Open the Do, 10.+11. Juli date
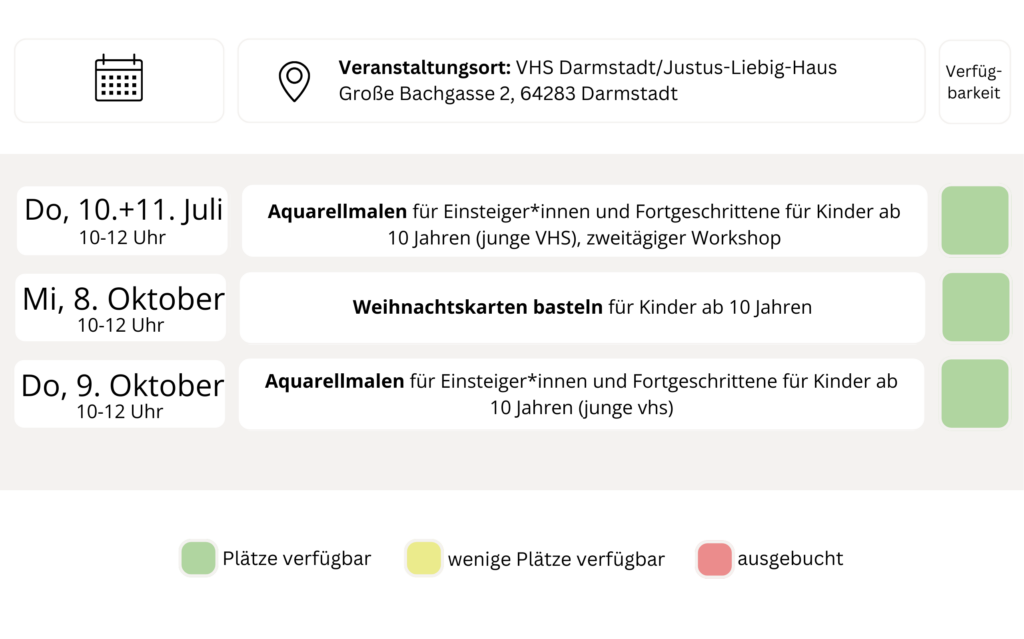This screenshot has width=1024, height=639. point(122,221)
